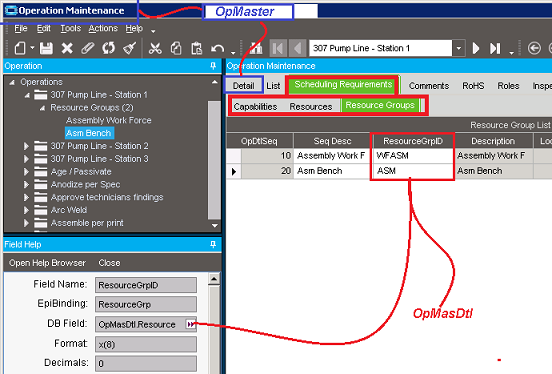Click Close in Field Help
552x374 pixels.
(x=109, y=263)
